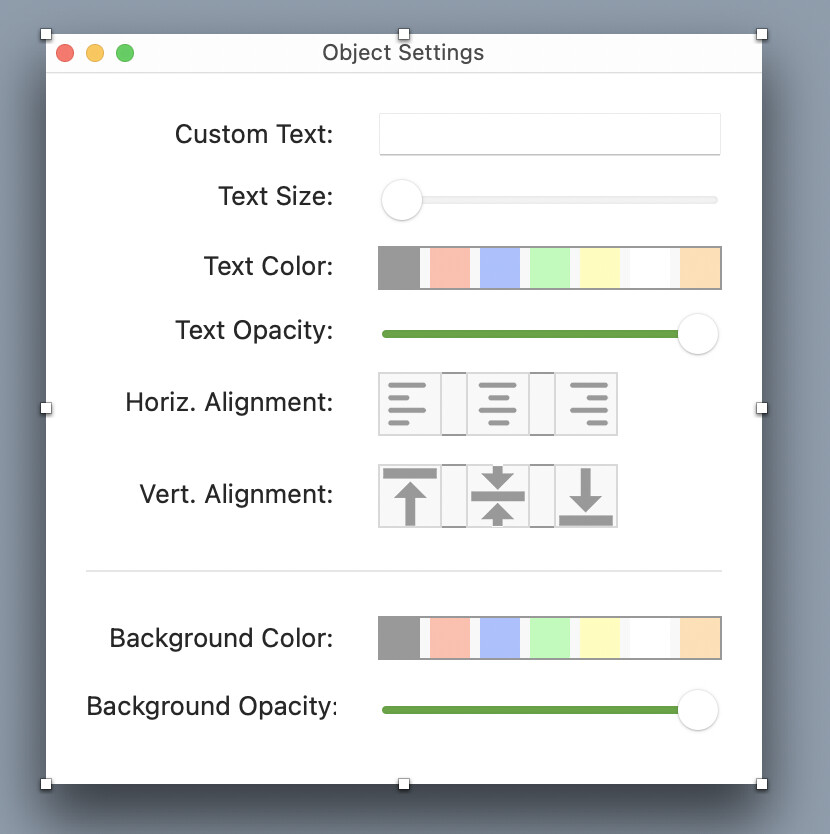This screenshot has height=834, width=830.
Task: Click the Custom Text input field
Action: 549,134
